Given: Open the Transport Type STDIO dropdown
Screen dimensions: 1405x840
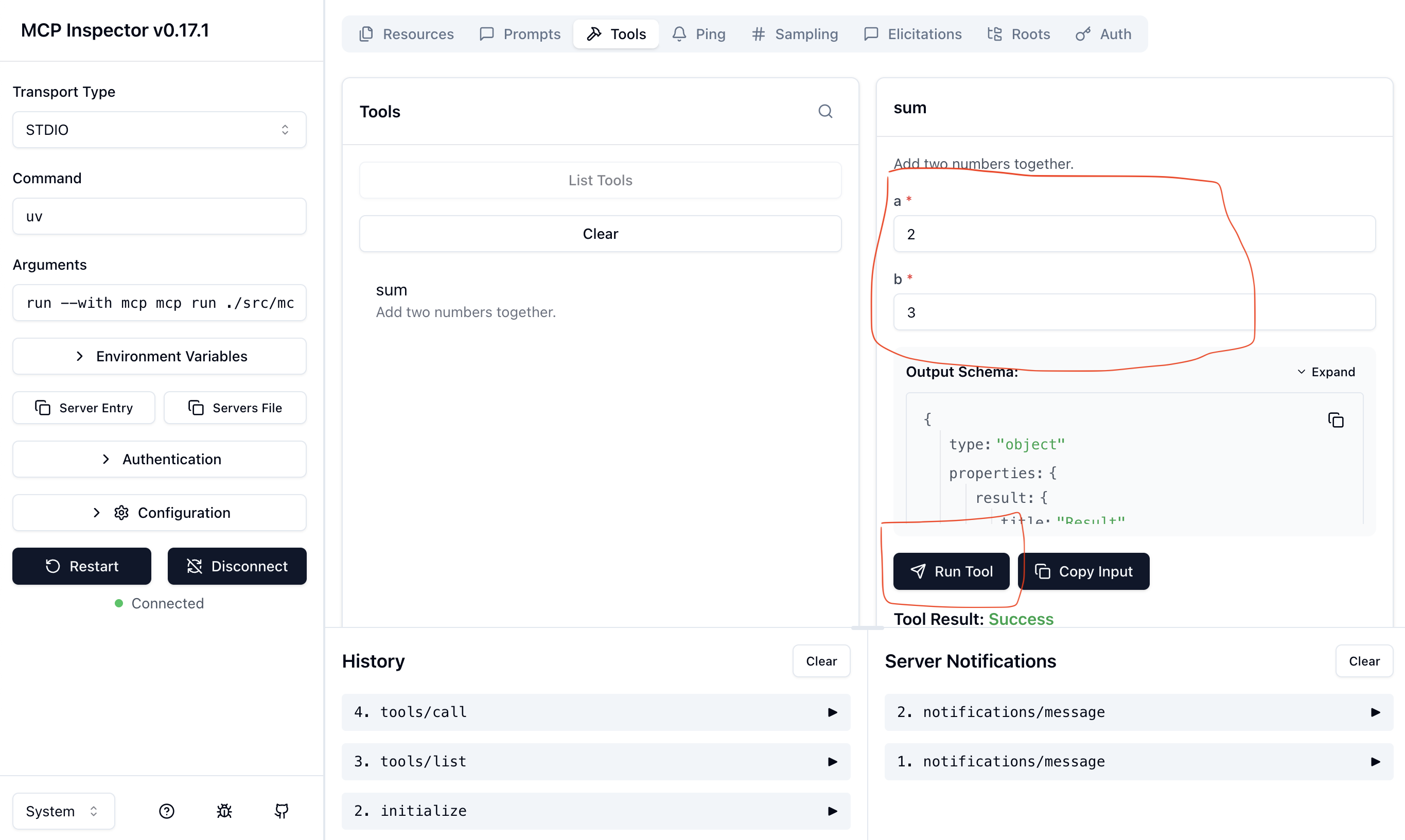Looking at the screenshot, I should [x=159, y=130].
